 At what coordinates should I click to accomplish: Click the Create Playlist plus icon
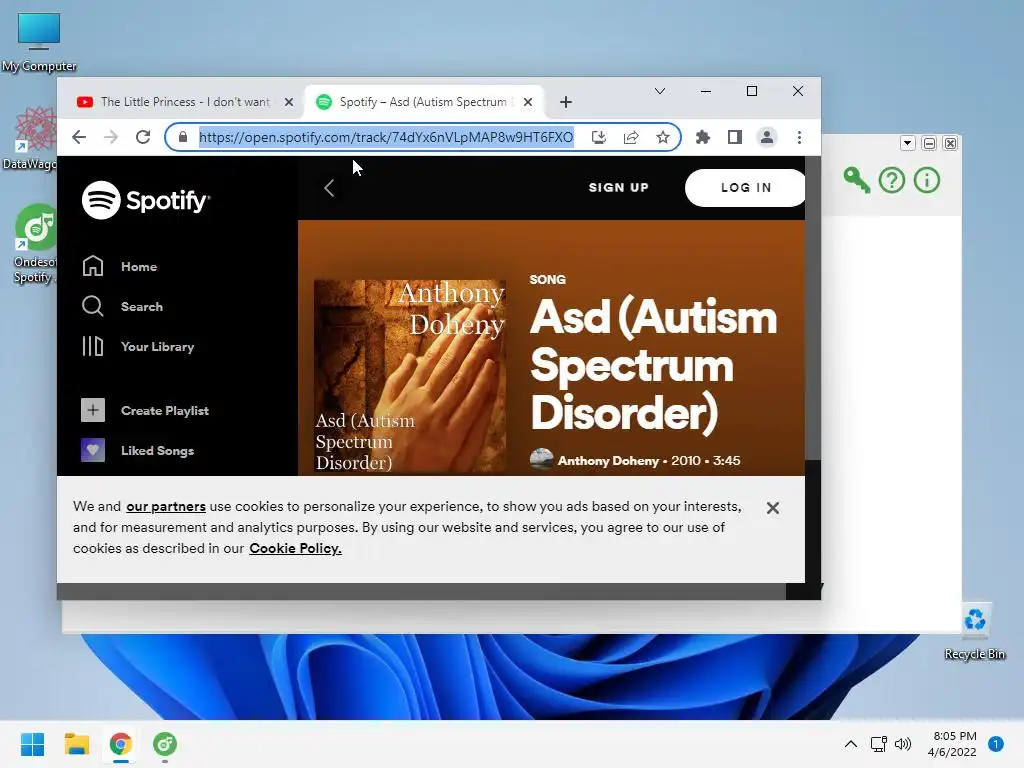pyautogui.click(x=93, y=410)
